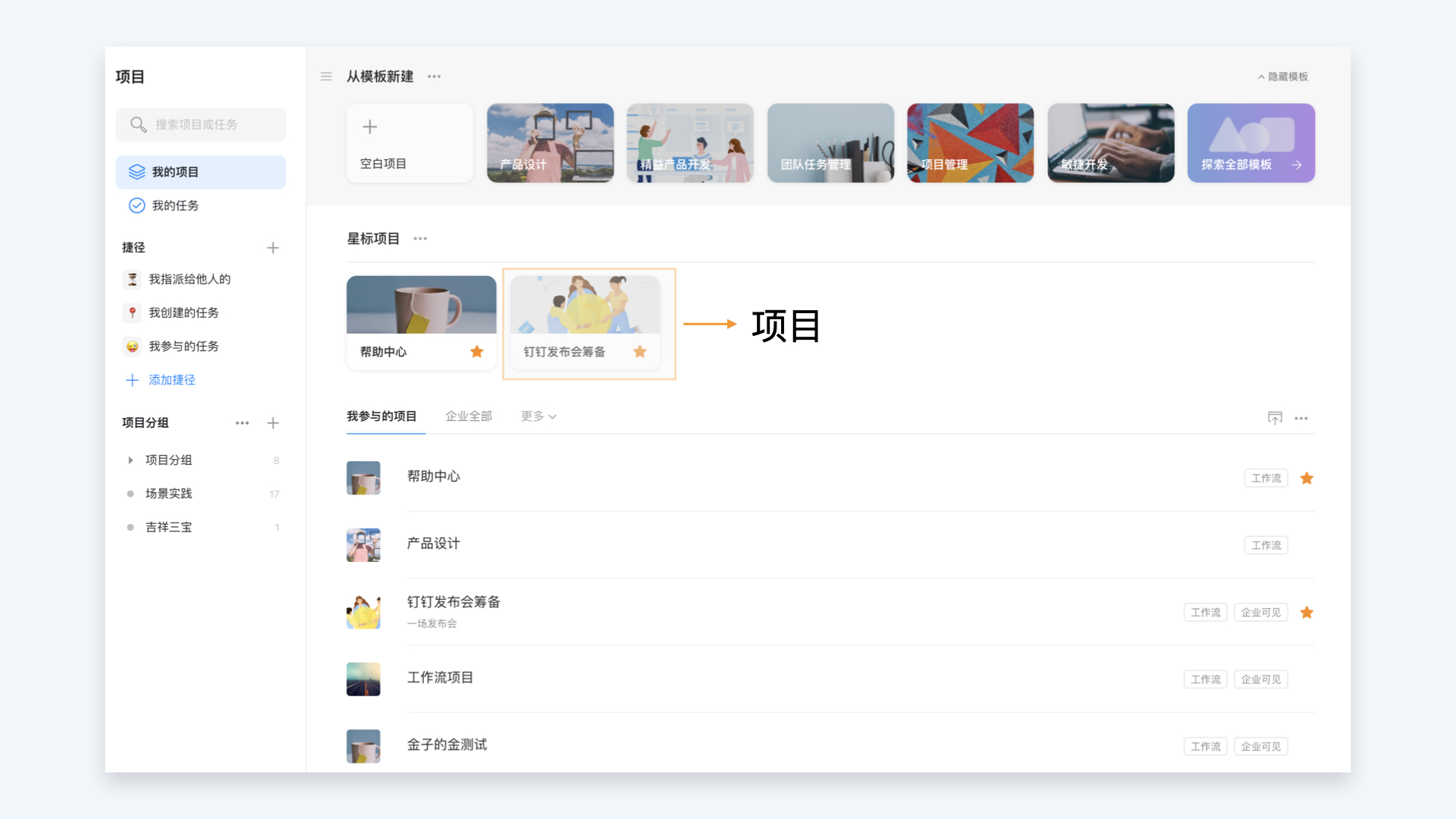The image size is (1456, 819).
Task: Create a 空白项目 blank project
Action: pos(409,143)
